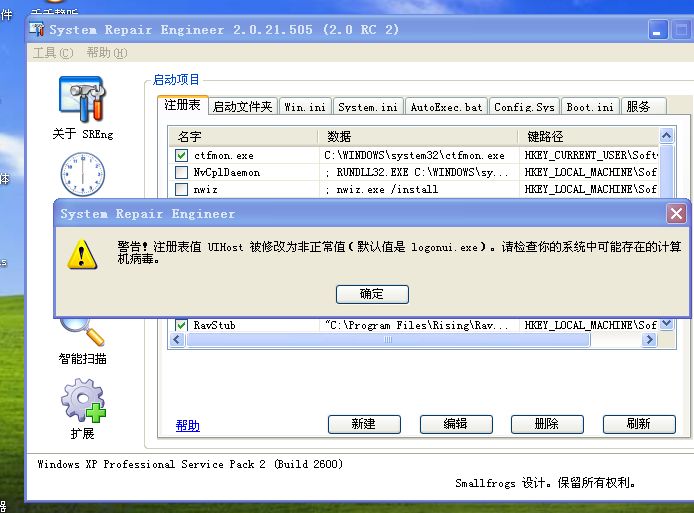Click the 名字 column header
This screenshot has width=694, height=513.
coord(243,136)
